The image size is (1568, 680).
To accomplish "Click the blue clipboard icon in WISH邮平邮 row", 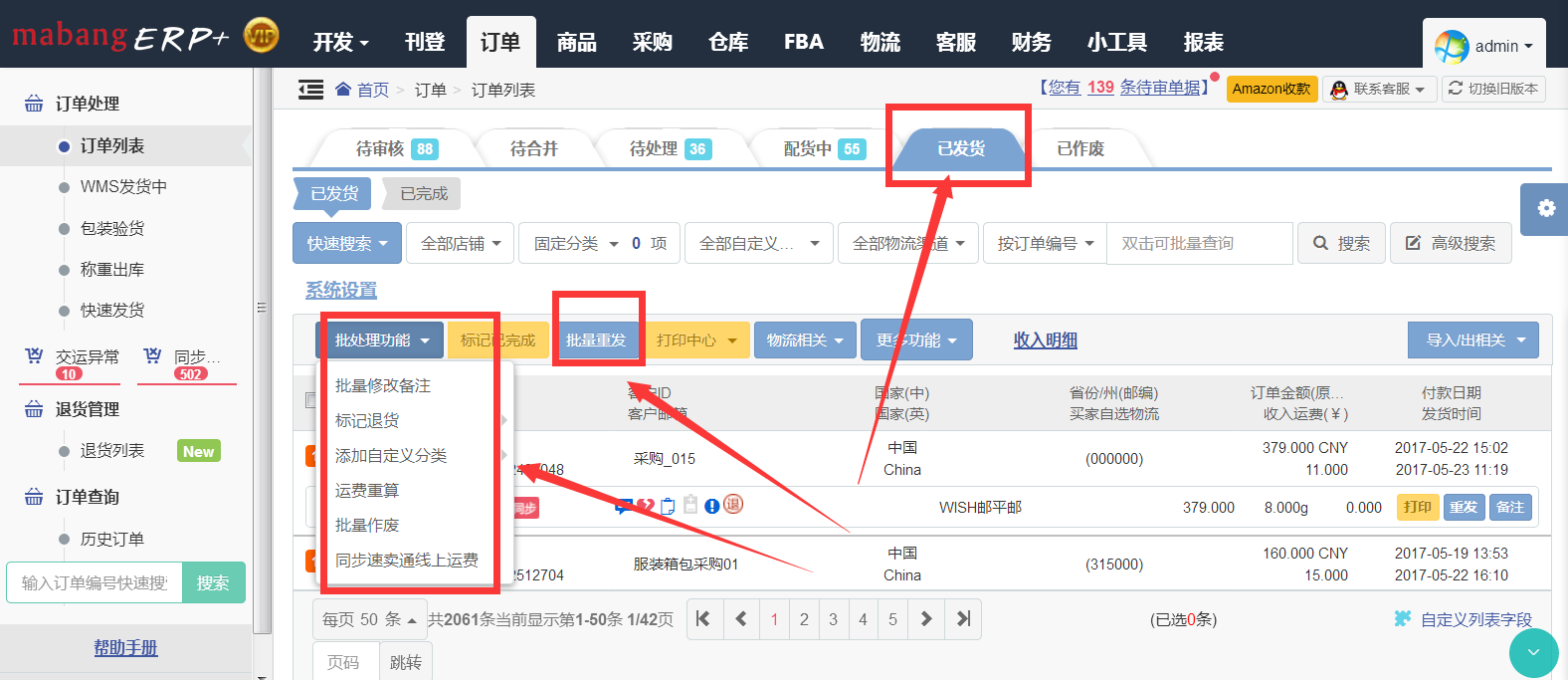I will point(668,506).
